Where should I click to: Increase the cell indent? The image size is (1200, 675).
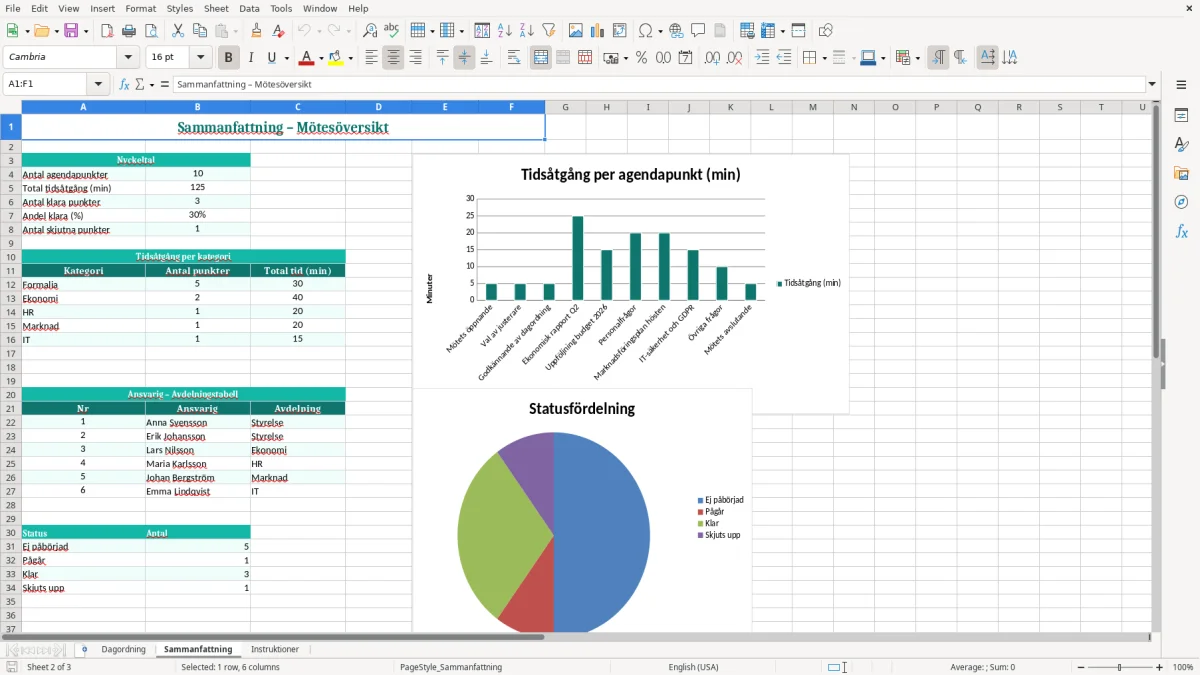tap(762, 58)
